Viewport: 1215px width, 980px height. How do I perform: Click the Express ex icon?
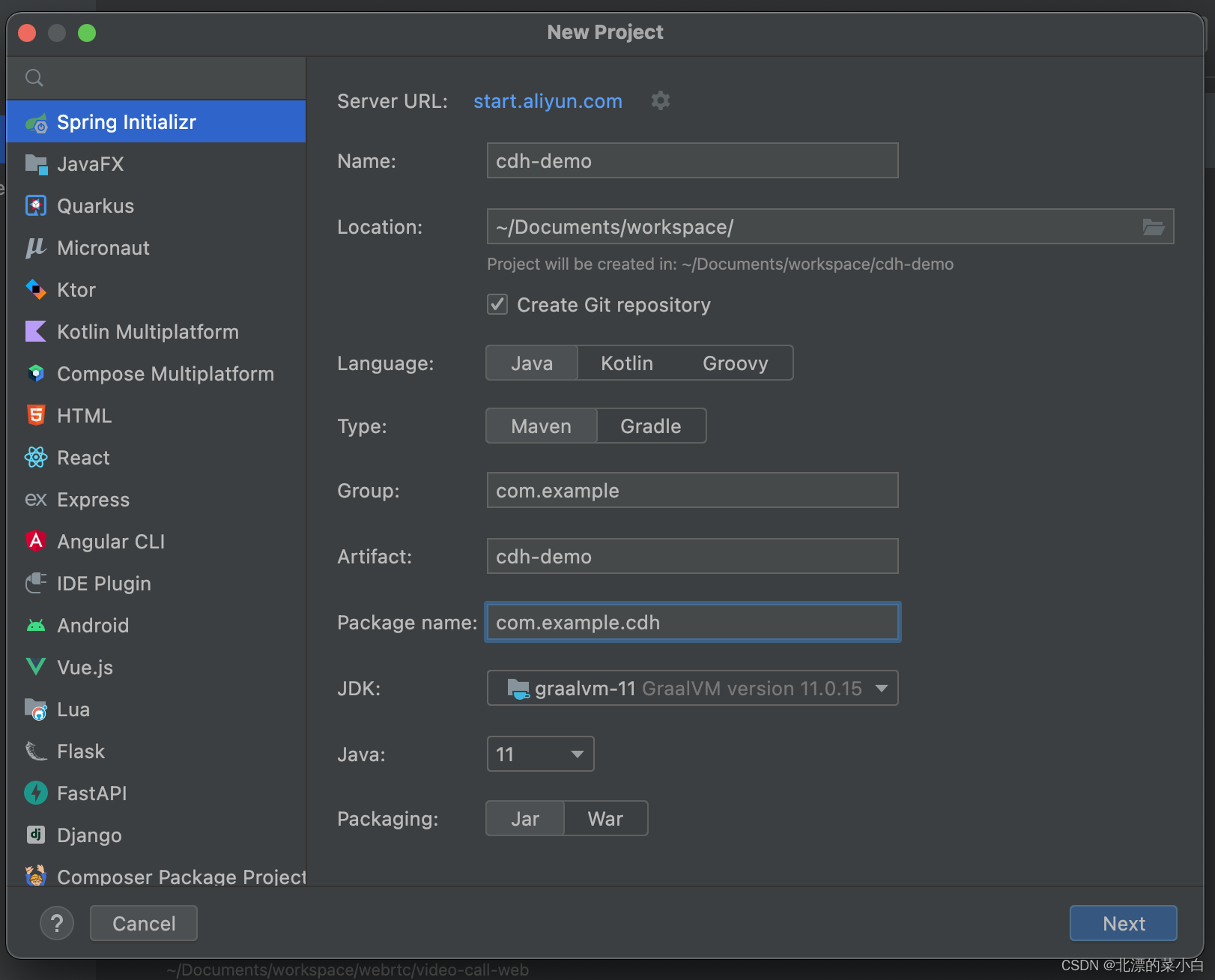coord(36,499)
